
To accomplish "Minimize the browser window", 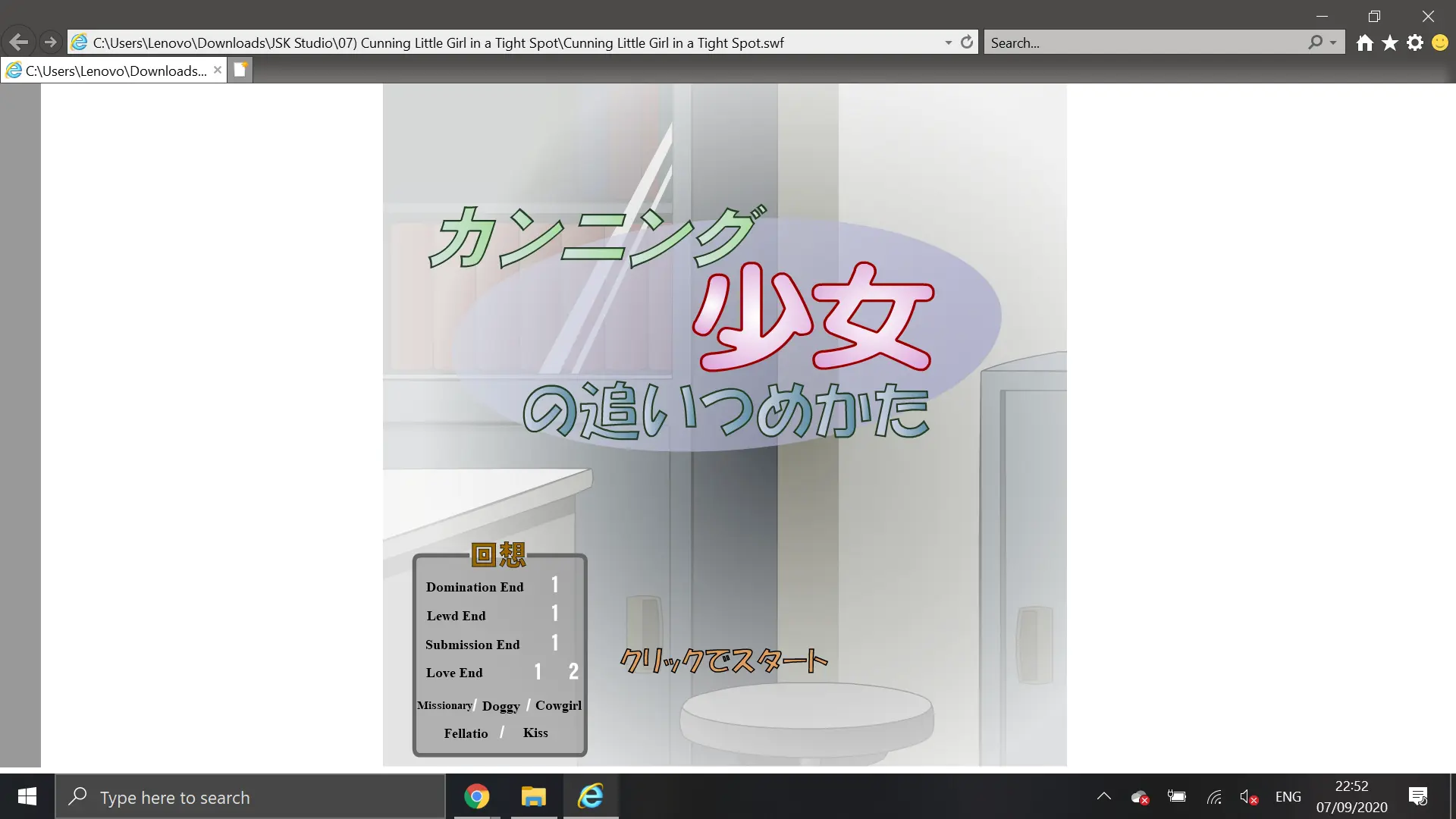I will (x=1322, y=16).
